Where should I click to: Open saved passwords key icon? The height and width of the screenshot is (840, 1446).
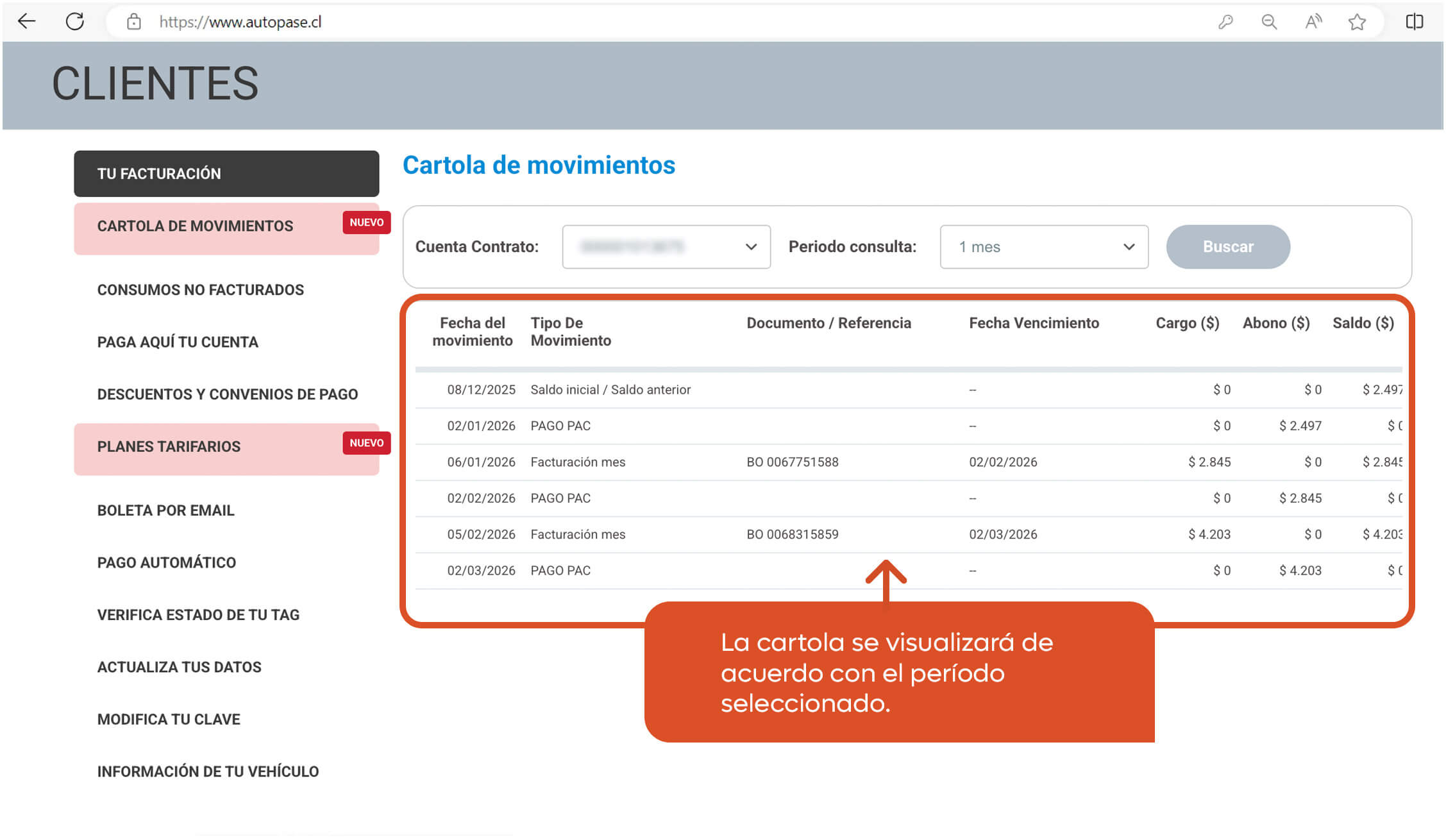pos(1225,22)
